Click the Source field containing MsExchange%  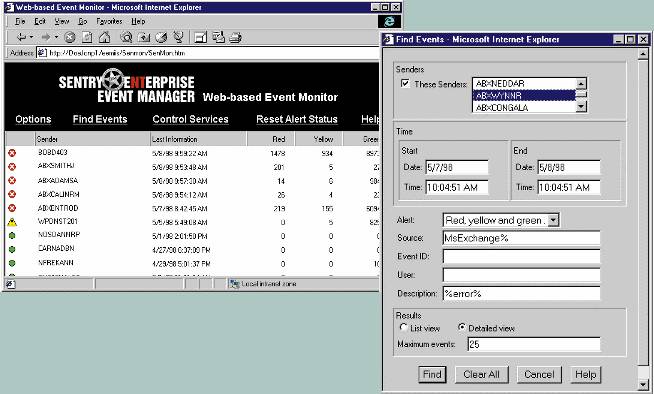[x=521, y=238]
